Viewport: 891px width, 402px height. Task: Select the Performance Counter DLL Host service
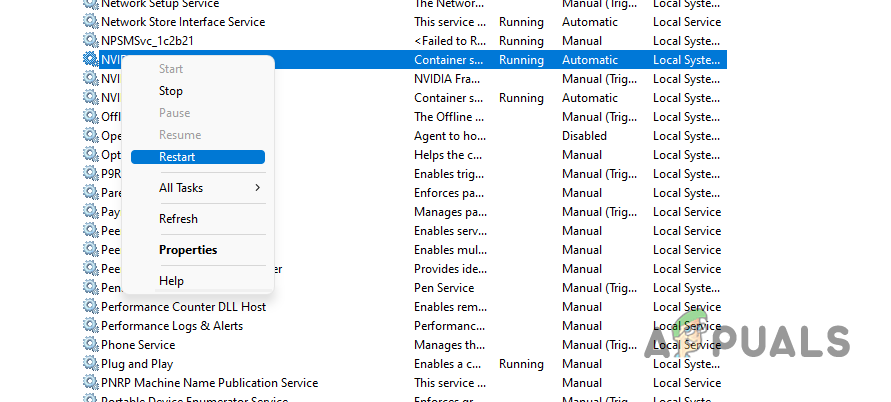coord(183,307)
